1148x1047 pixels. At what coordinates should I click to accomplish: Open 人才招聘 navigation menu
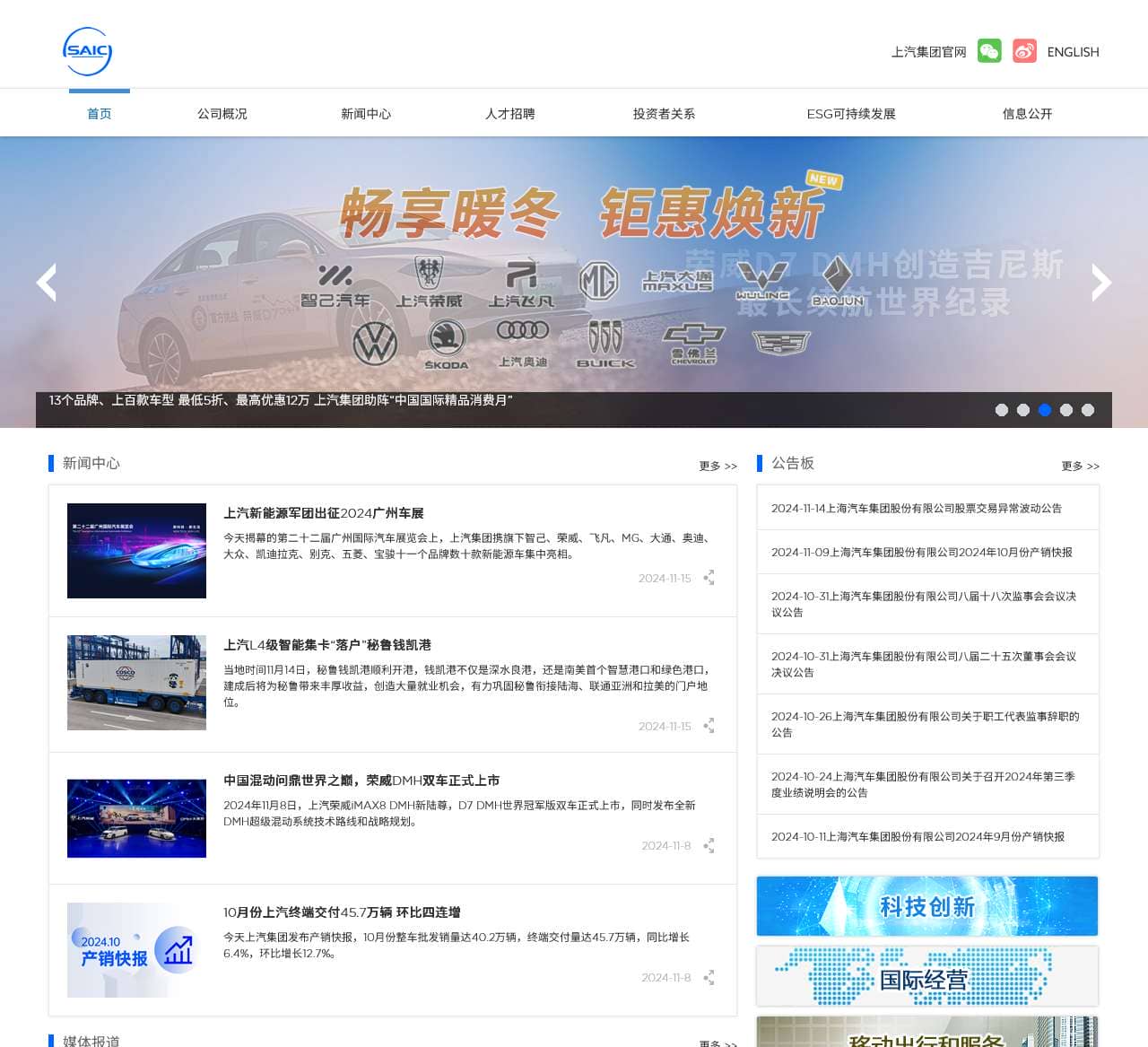[x=510, y=114]
